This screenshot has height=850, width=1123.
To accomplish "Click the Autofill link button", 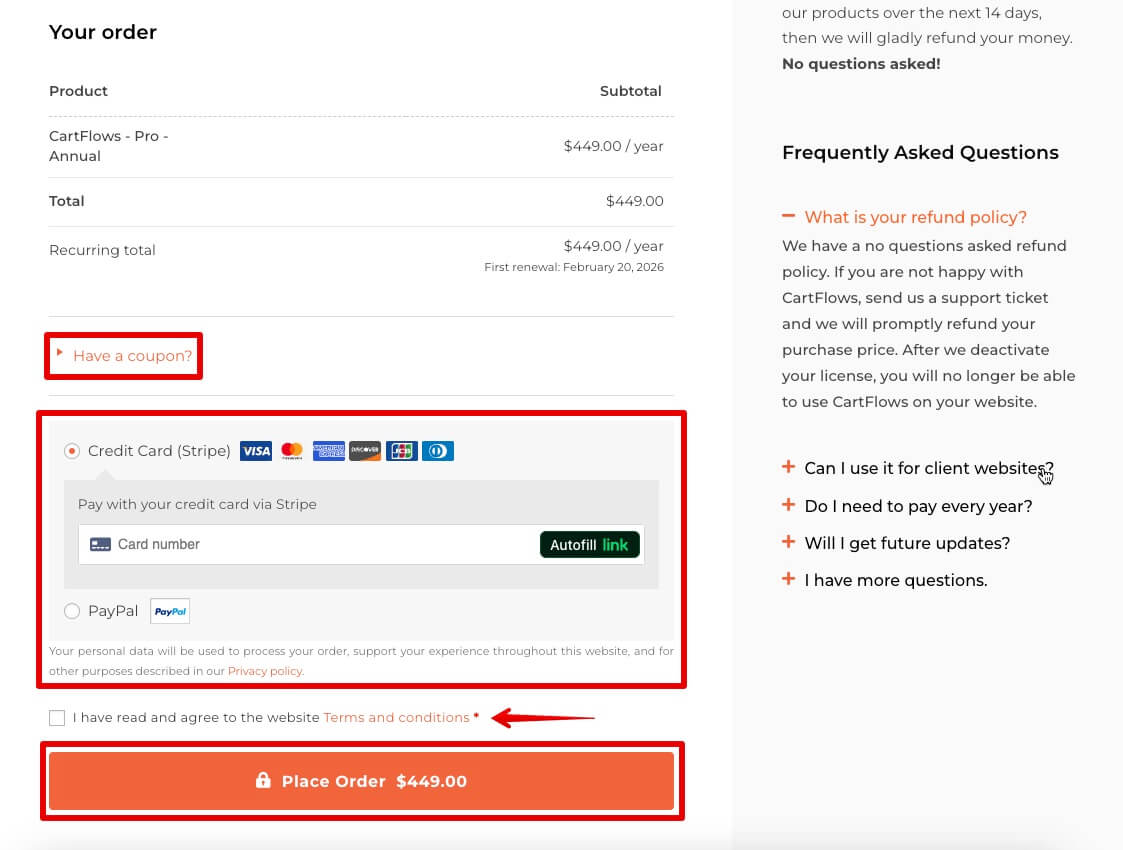I will coord(589,545).
